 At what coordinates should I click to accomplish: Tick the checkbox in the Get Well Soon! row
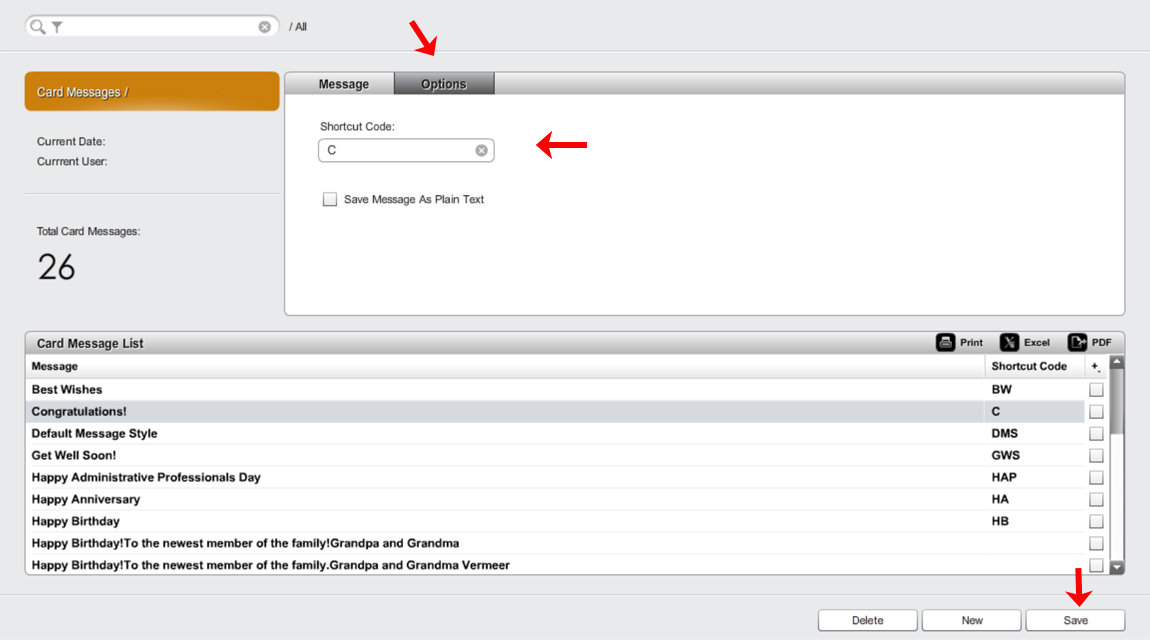click(x=1096, y=456)
